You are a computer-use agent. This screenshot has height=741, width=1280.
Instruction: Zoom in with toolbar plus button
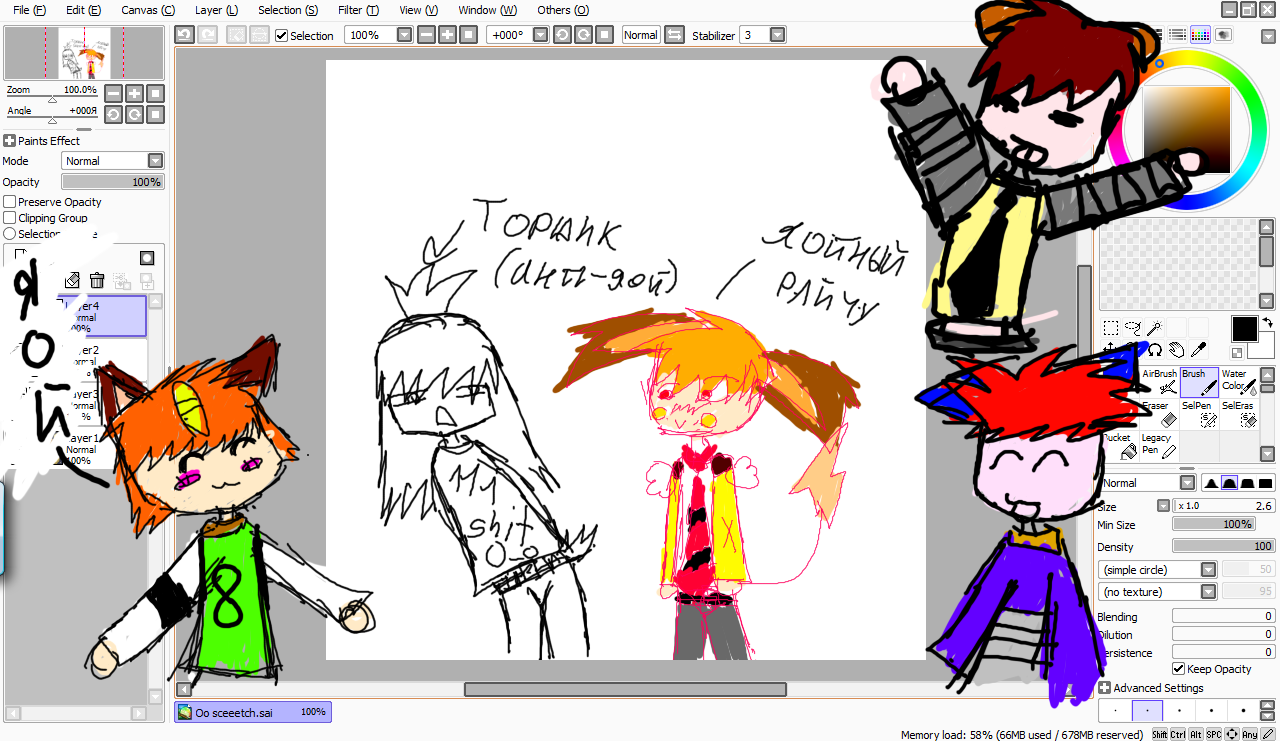click(447, 34)
